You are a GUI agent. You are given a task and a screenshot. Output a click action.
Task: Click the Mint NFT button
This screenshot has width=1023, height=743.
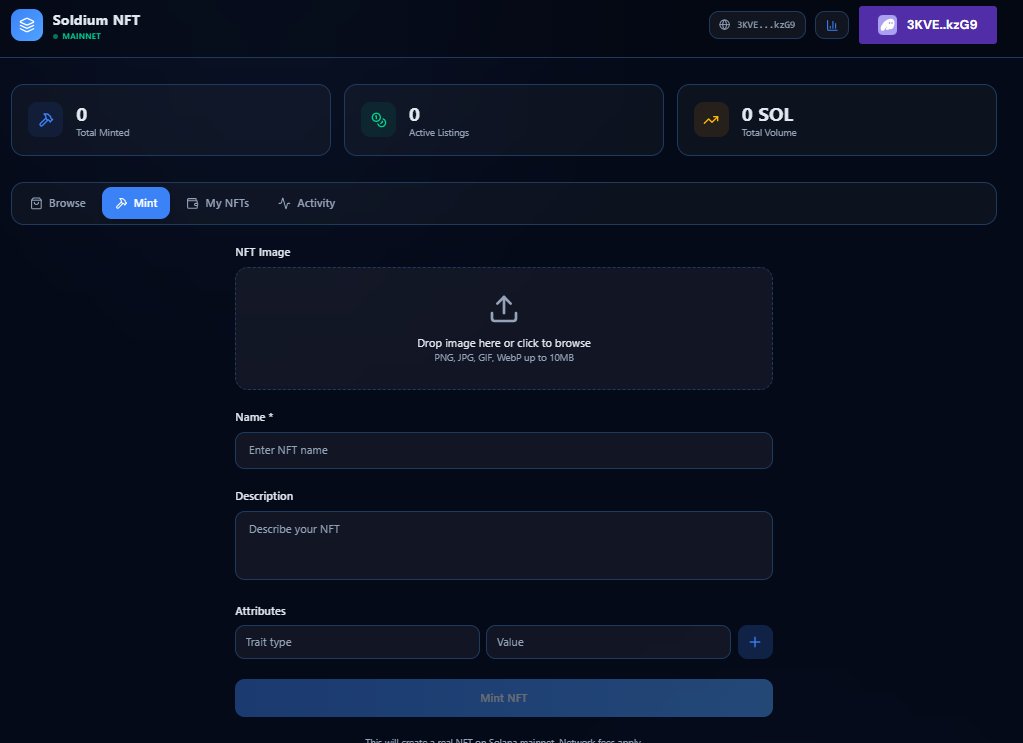[504, 698]
